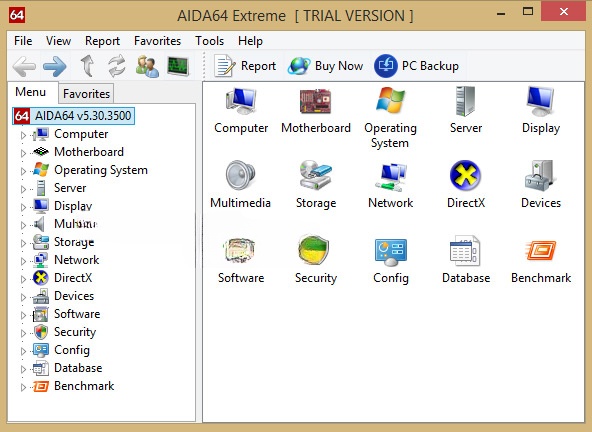The height and width of the screenshot is (432, 592).
Task: Open the Benchmark icon in right pane
Action: tap(541, 250)
